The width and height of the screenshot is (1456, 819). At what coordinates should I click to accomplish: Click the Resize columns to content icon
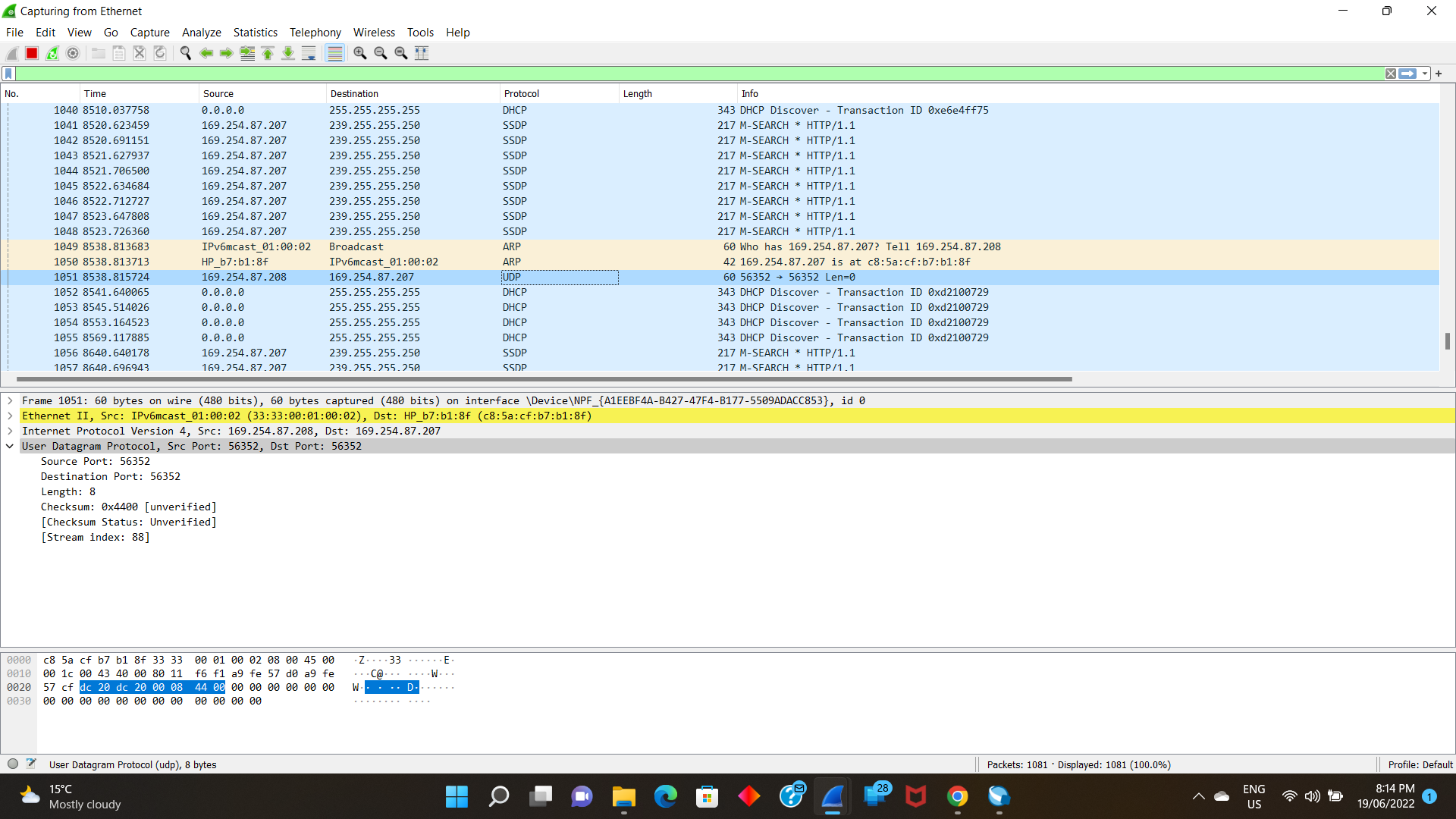[x=422, y=53]
